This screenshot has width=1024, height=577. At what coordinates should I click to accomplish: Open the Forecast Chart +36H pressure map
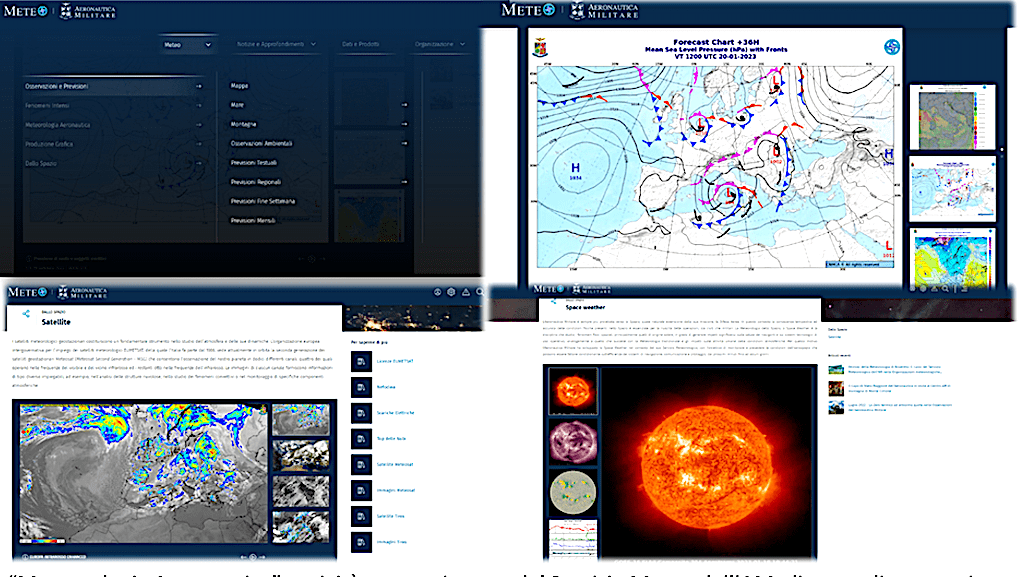(715, 156)
